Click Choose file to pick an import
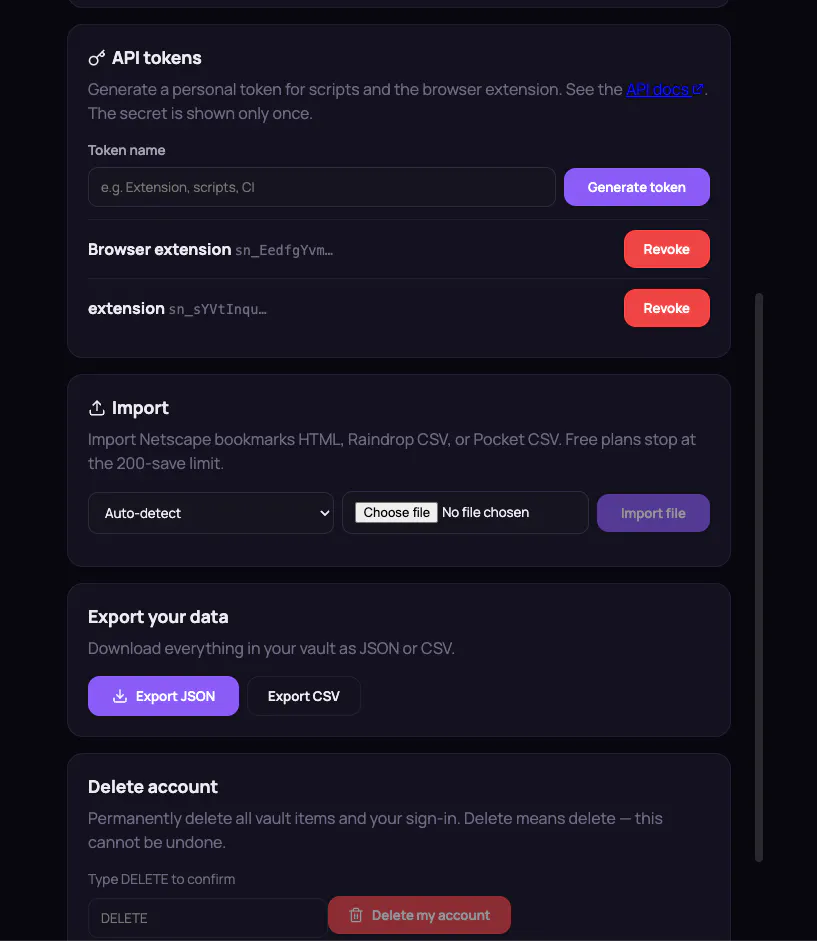Screen dimensions: 817x941 coord(396,513)
